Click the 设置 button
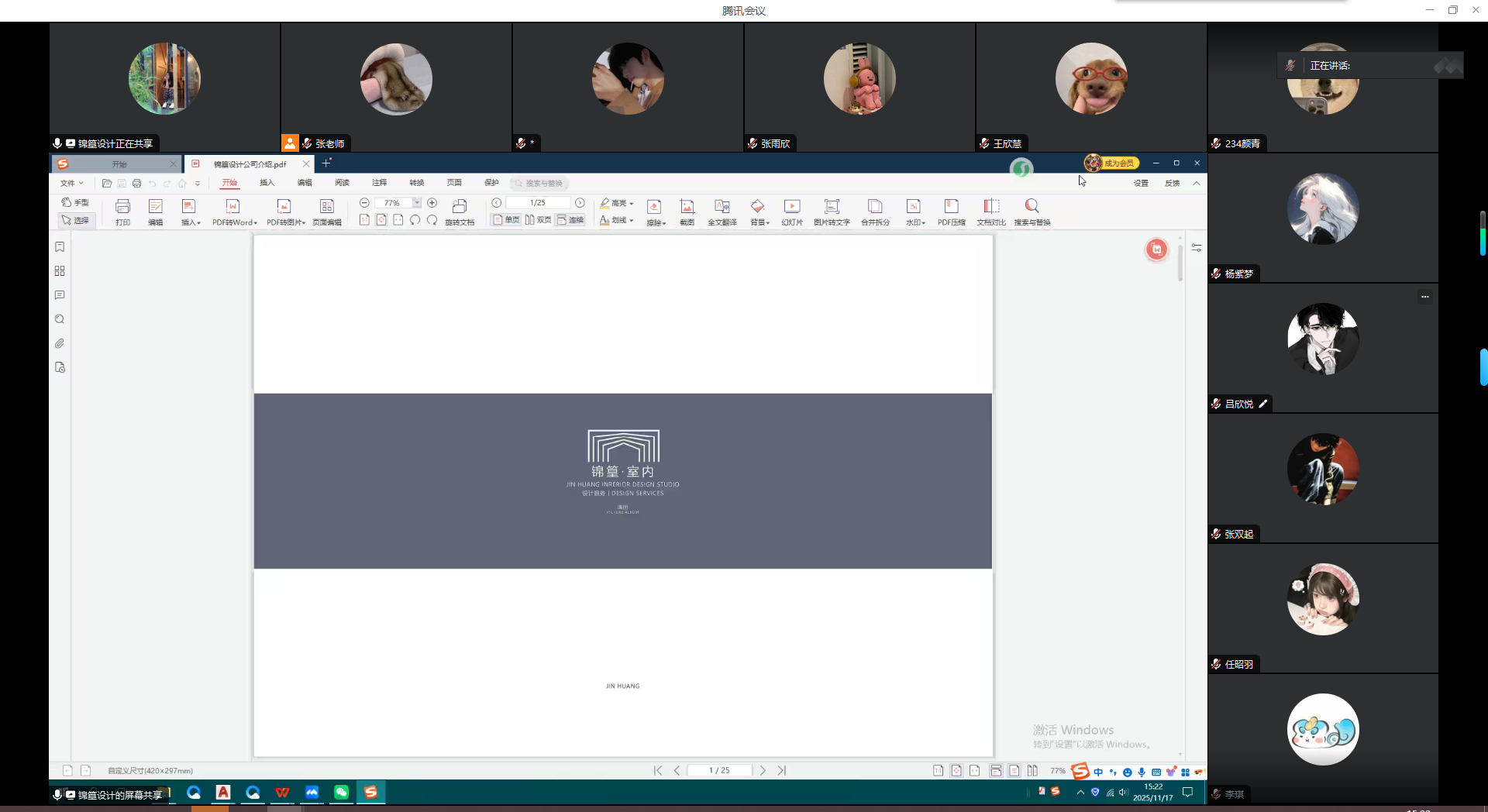 pos(1141,184)
